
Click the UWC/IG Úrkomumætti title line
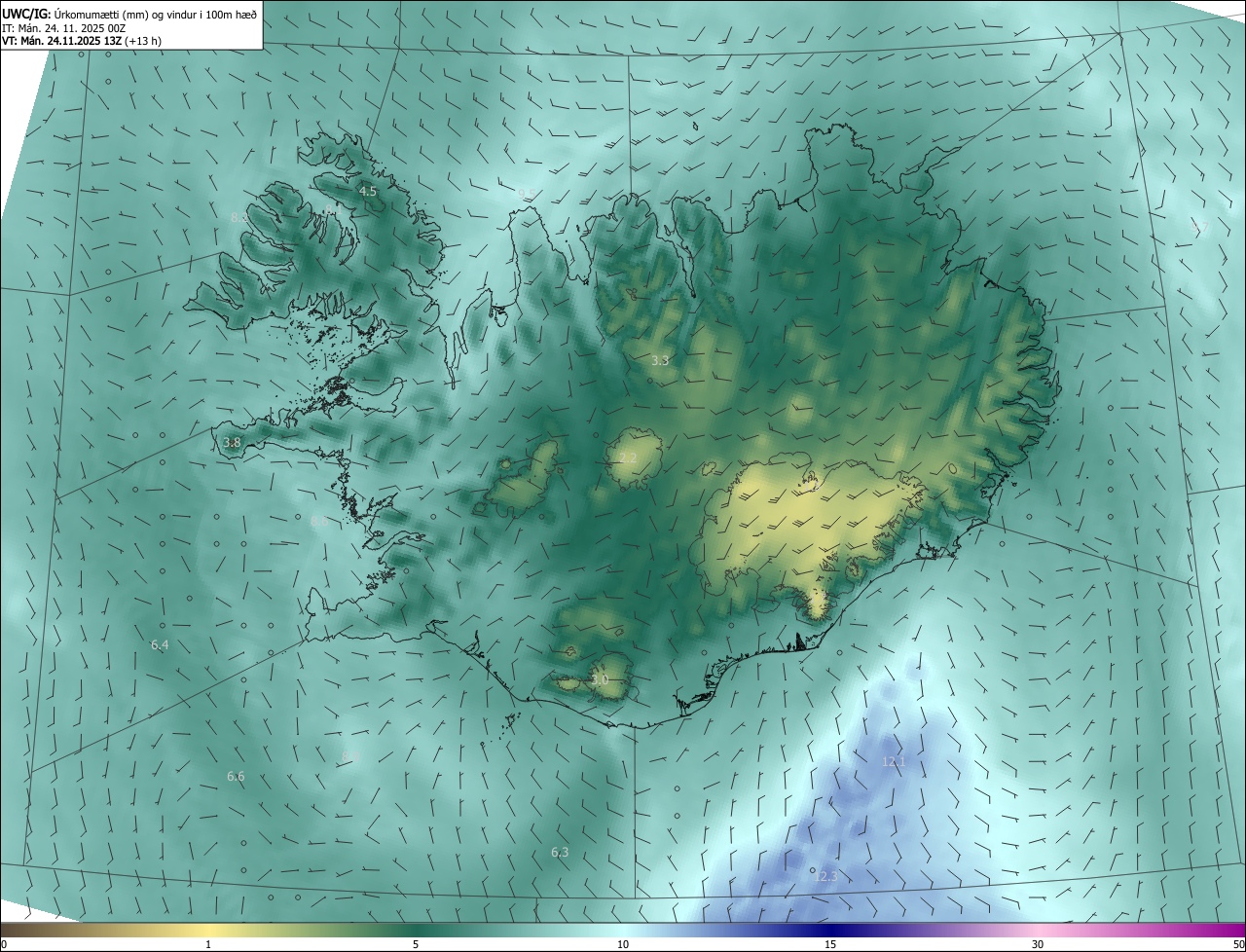pos(129,14)
